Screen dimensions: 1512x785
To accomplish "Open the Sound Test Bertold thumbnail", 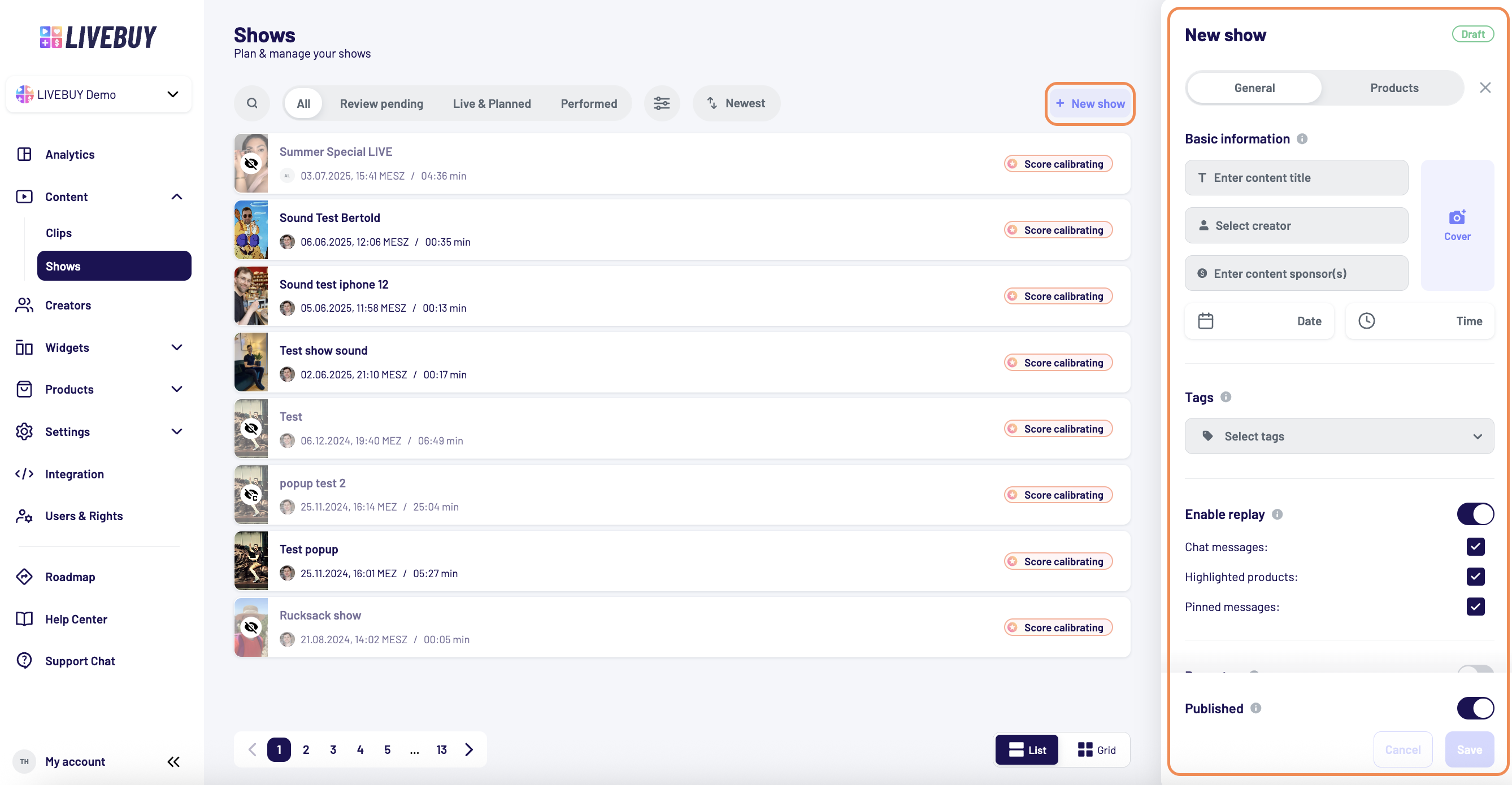I will [x=251, y=229].
